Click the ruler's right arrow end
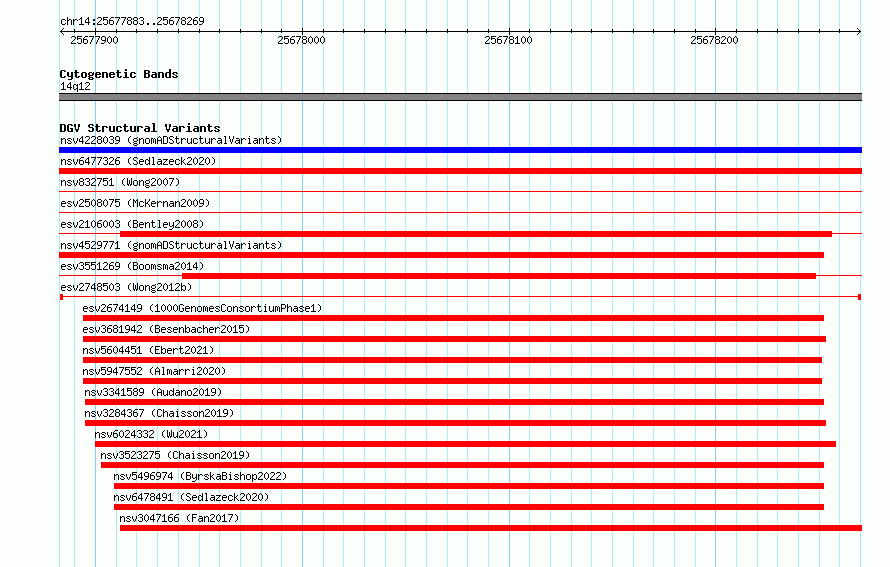 859,31
